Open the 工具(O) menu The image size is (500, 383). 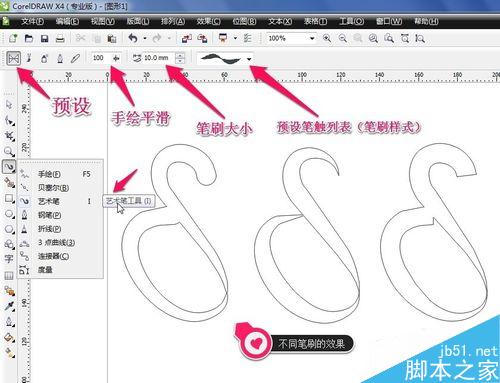click(x=351, y=22)
